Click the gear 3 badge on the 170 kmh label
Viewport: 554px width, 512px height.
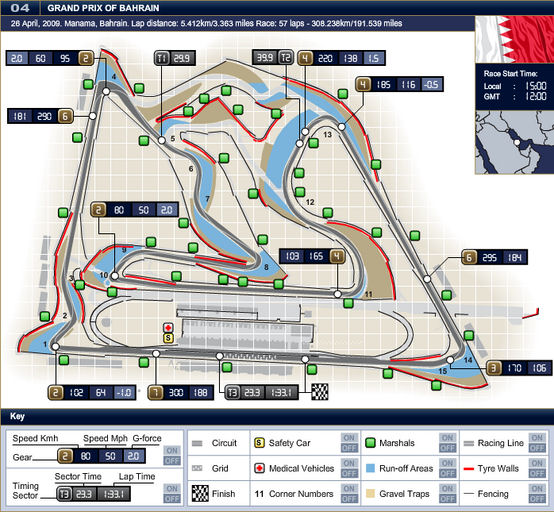pyautogui.click(x=494, y=368)
